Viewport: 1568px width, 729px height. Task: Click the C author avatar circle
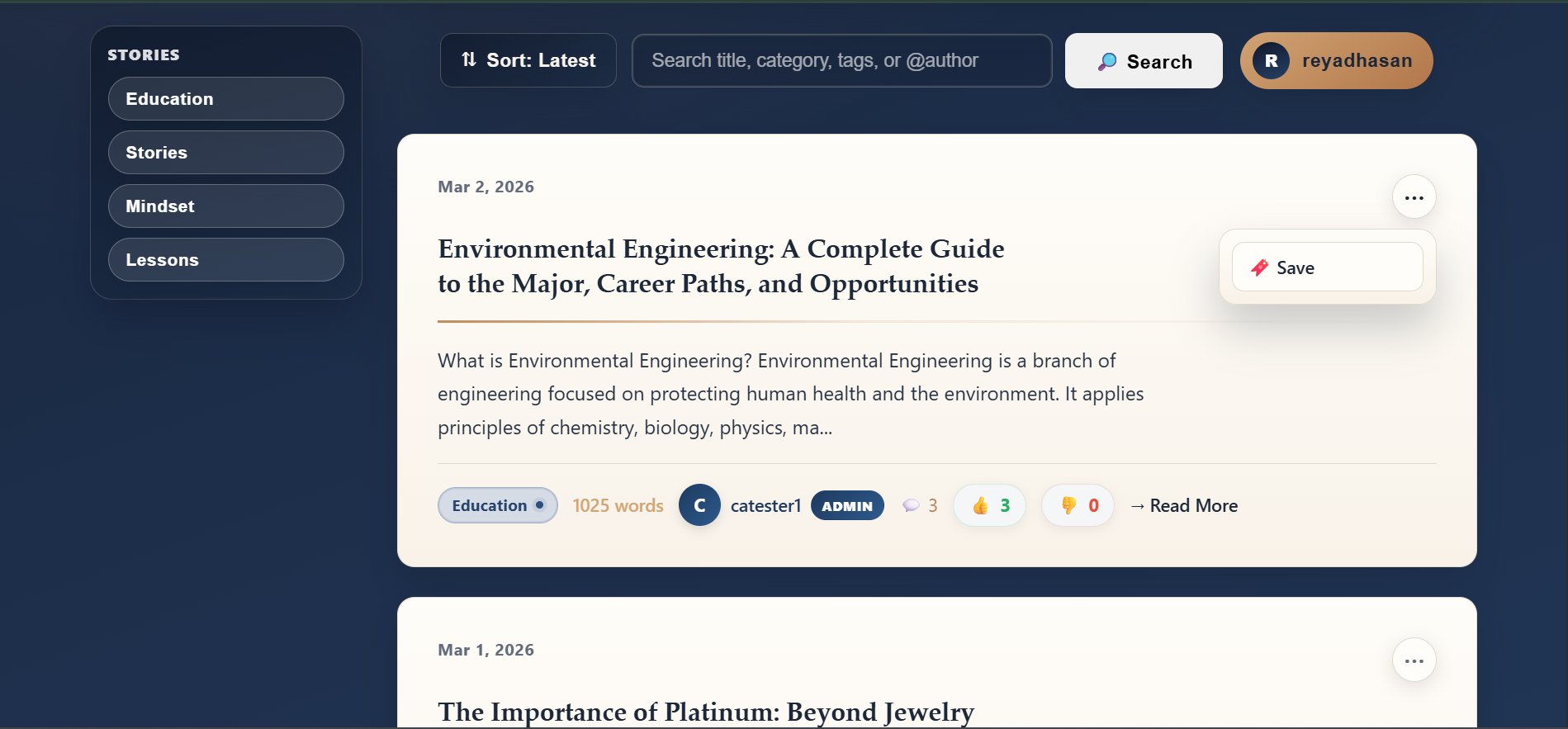click(699, 505)
